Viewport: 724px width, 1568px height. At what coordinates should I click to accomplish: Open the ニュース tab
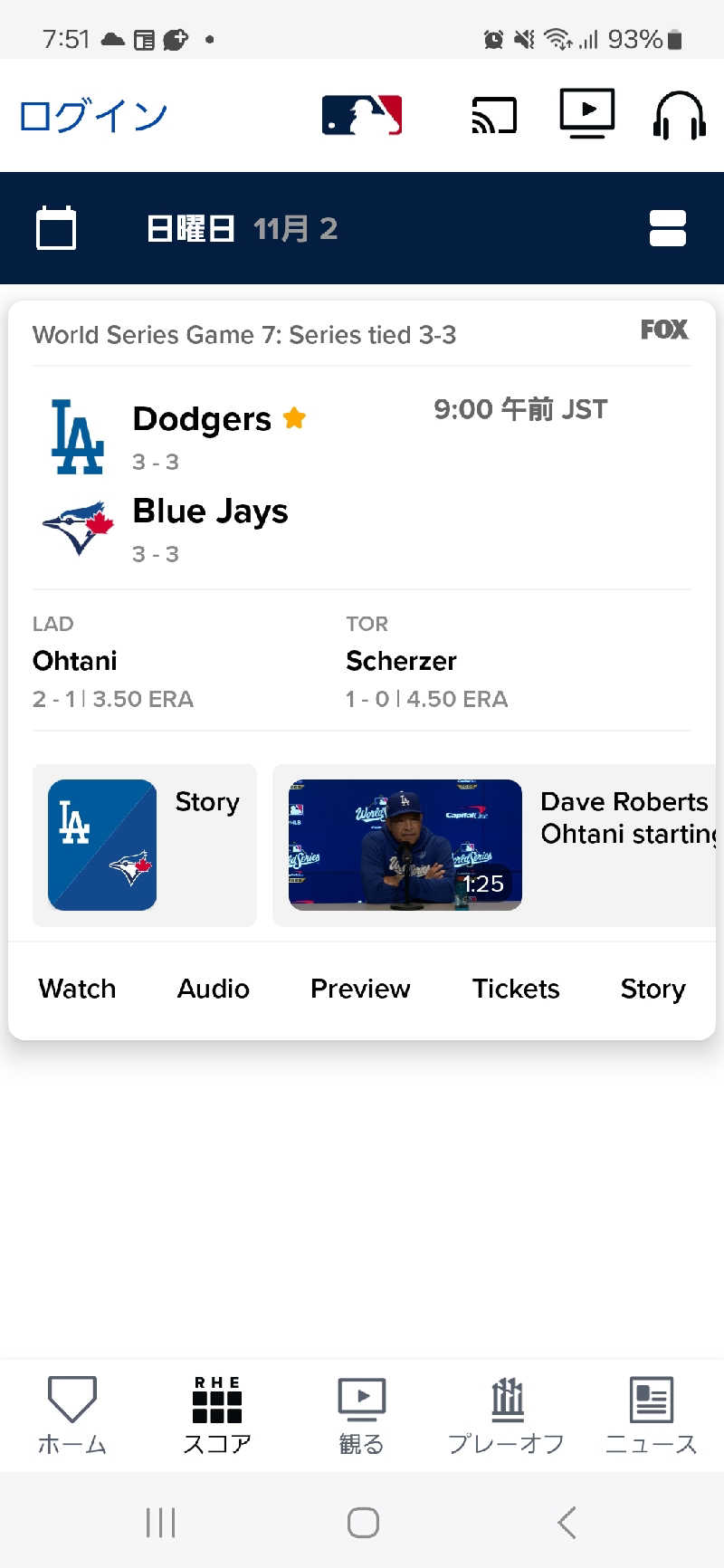tap(651, 1414)
